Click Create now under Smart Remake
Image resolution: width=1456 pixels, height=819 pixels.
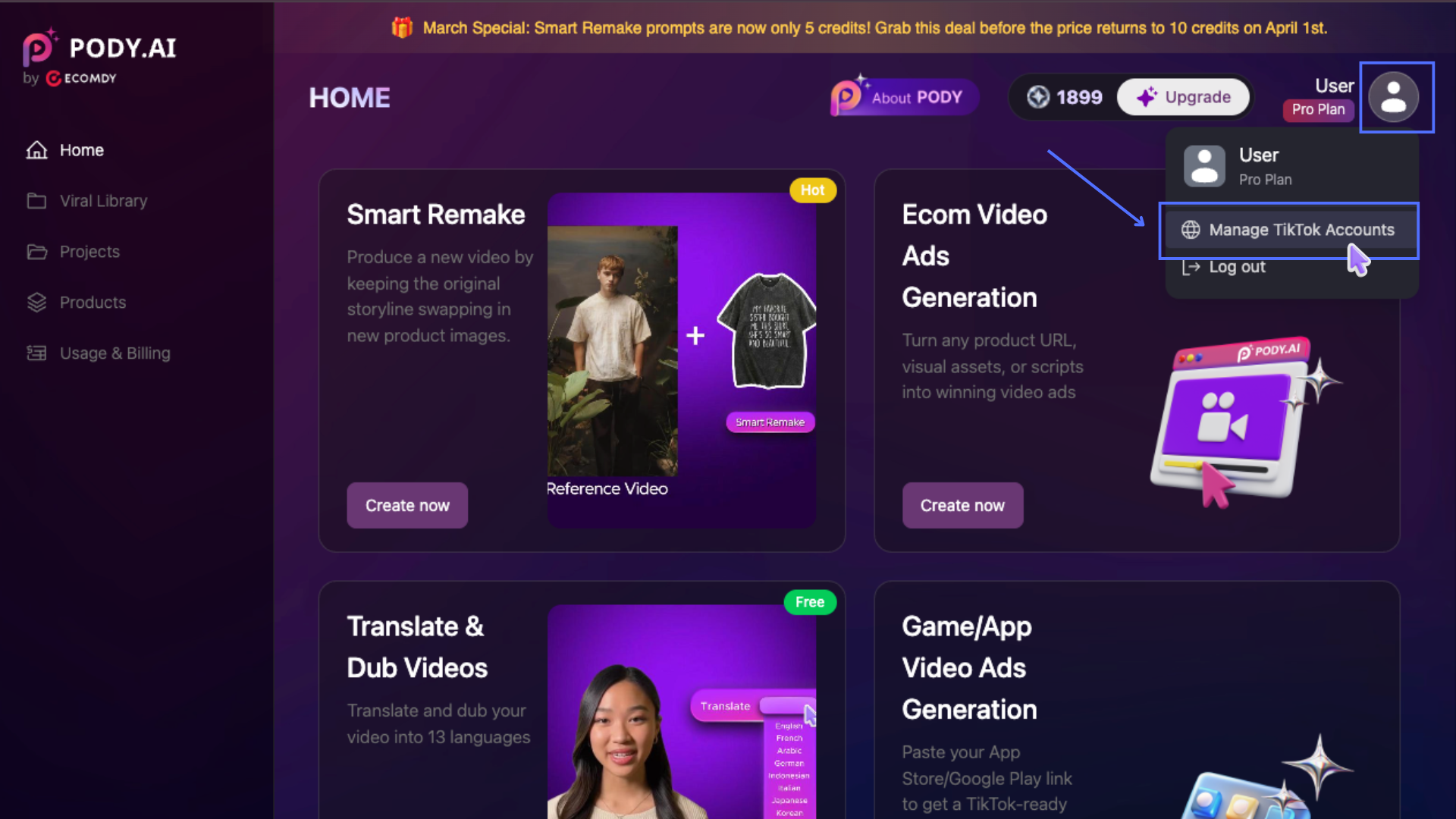[x=407, y=505]
